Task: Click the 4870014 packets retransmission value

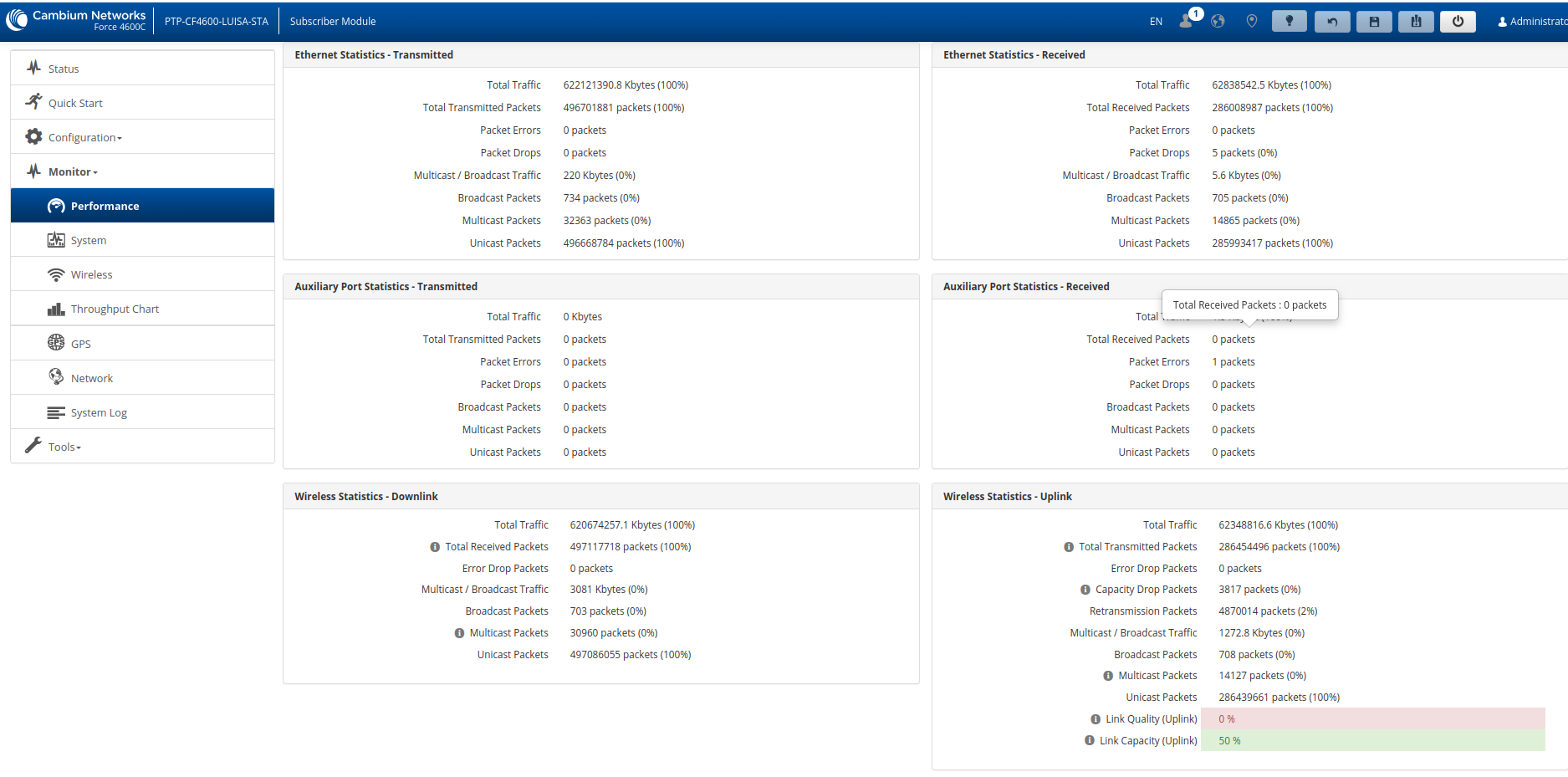Action: coord(1268,611)
